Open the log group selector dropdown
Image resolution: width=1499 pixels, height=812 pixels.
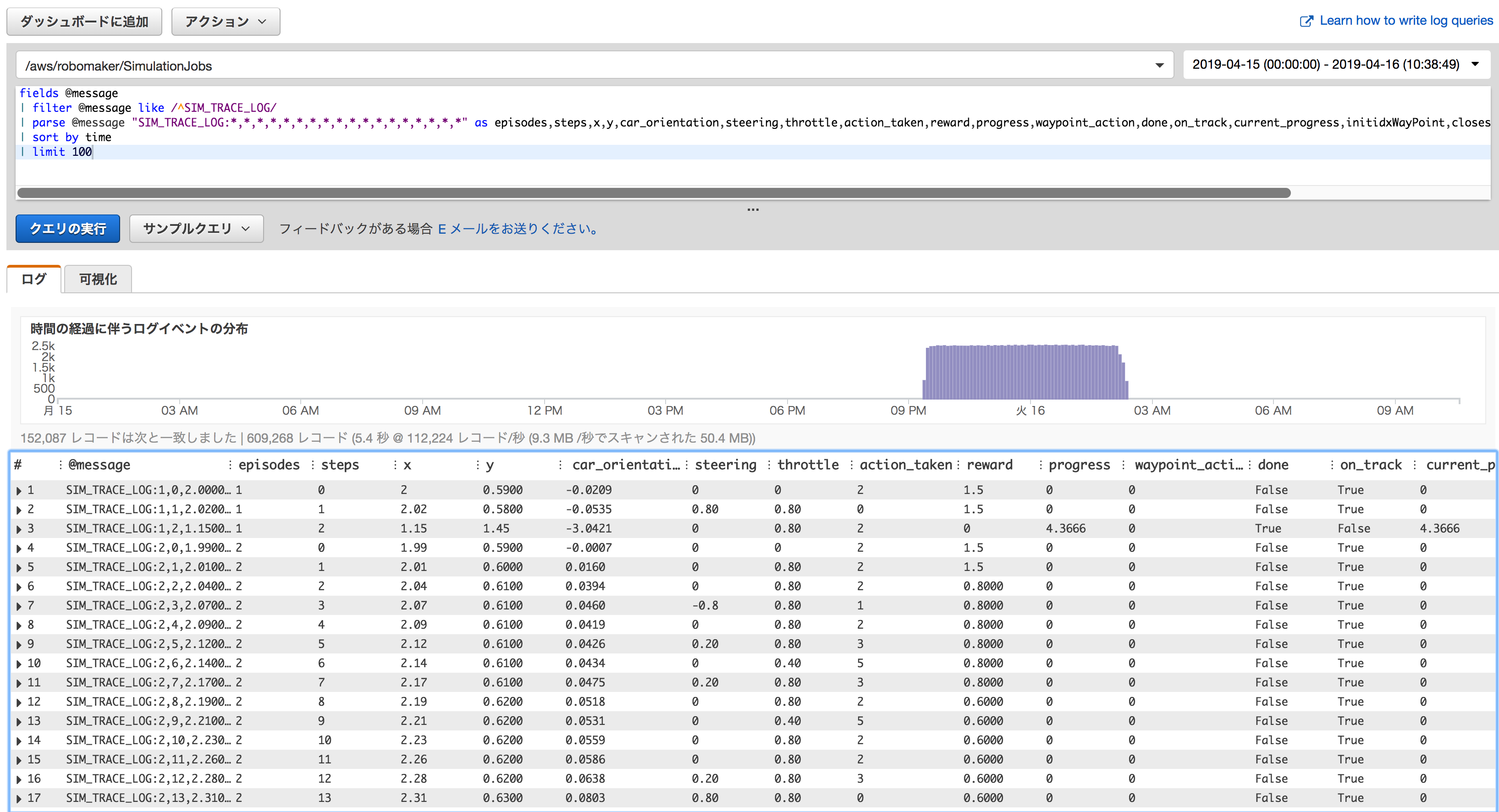1159,65
